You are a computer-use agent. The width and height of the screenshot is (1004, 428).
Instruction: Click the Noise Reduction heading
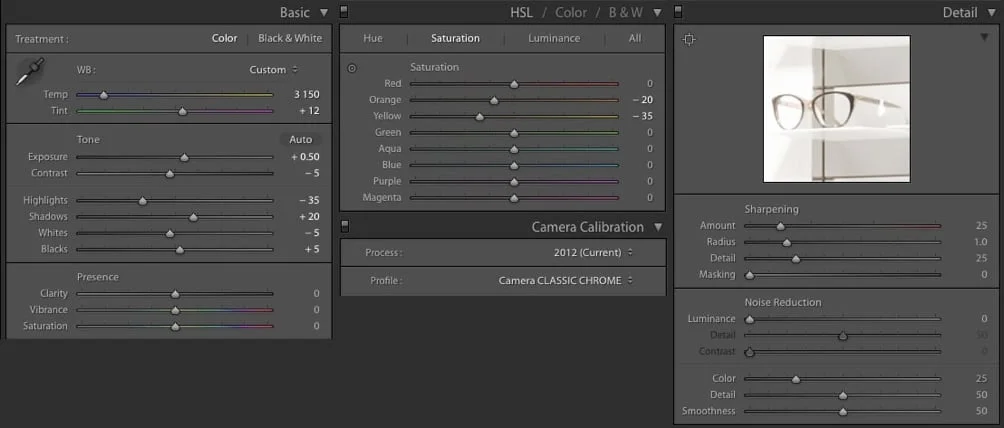pyautogui.click(x=782, y=302)
